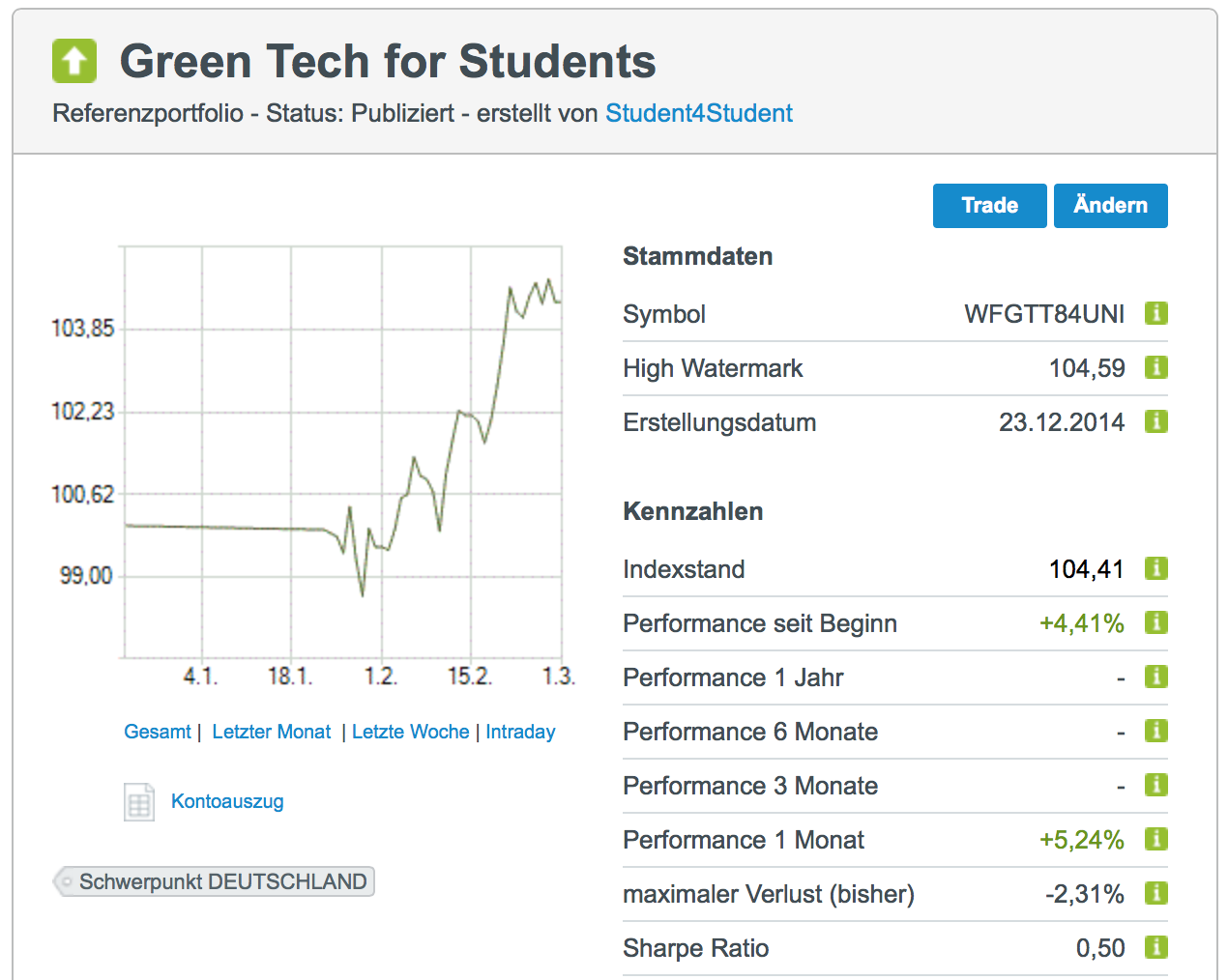Switch chart to Gesamt view

(157, 732)
